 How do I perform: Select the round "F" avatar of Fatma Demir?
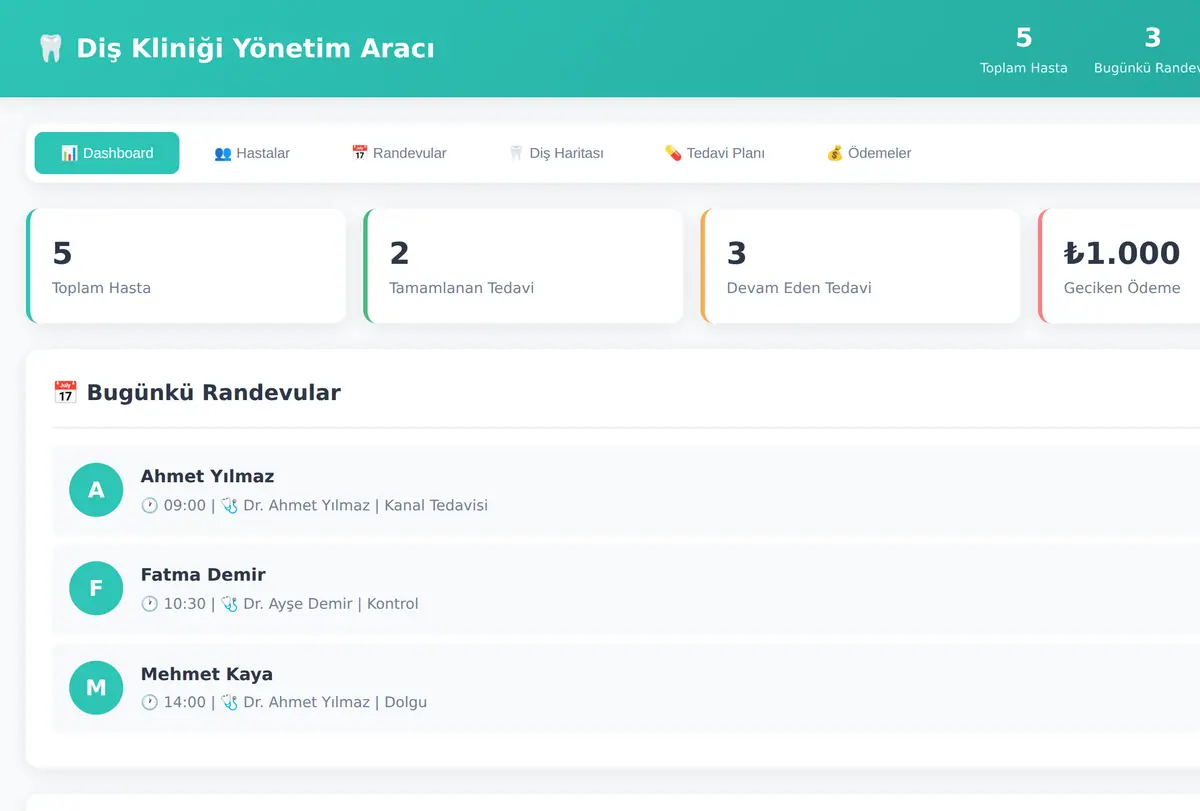(x=96, y=588)
